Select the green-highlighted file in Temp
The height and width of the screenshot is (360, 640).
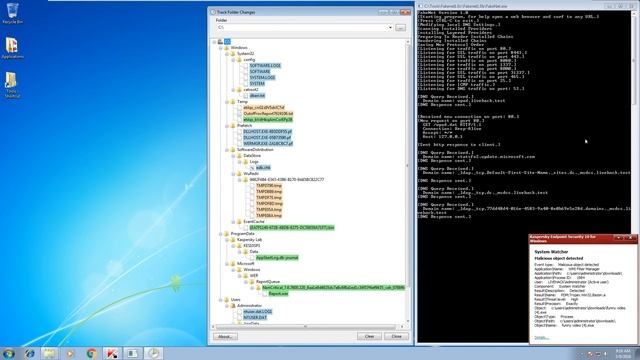[268, 120]
